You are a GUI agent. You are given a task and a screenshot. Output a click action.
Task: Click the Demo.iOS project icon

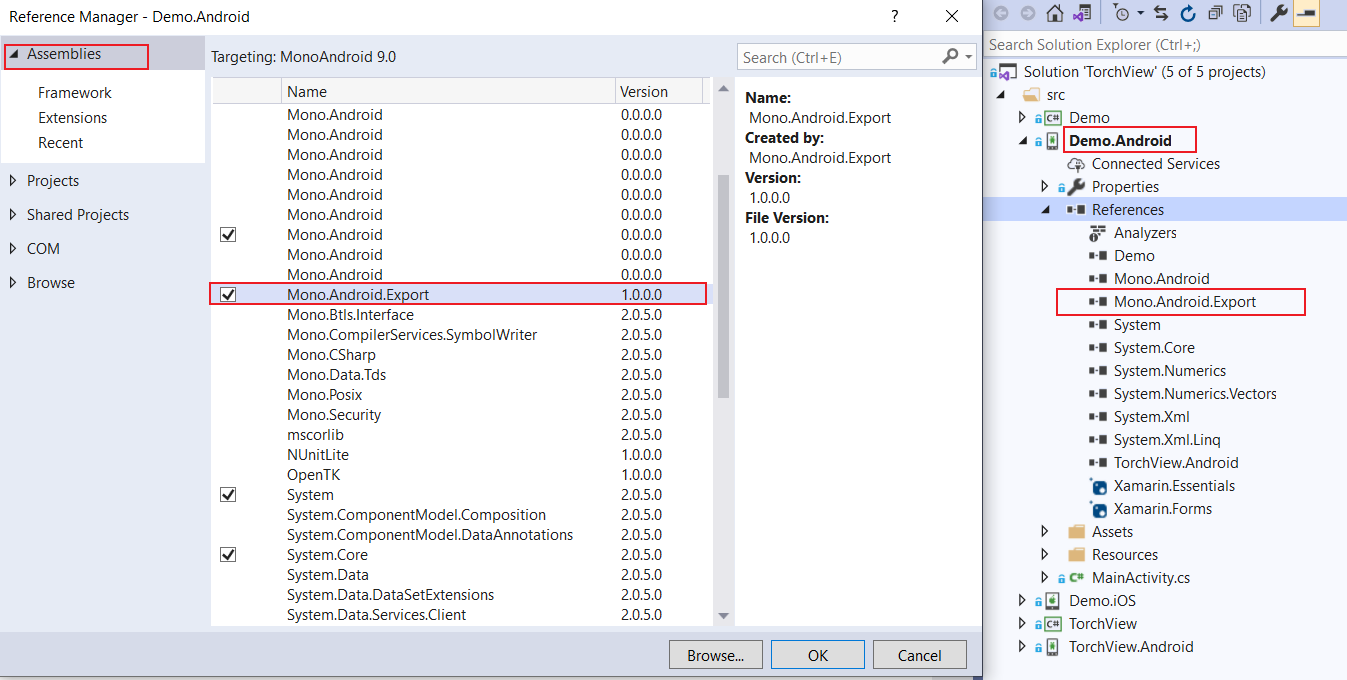click(x=1053, y=601)
